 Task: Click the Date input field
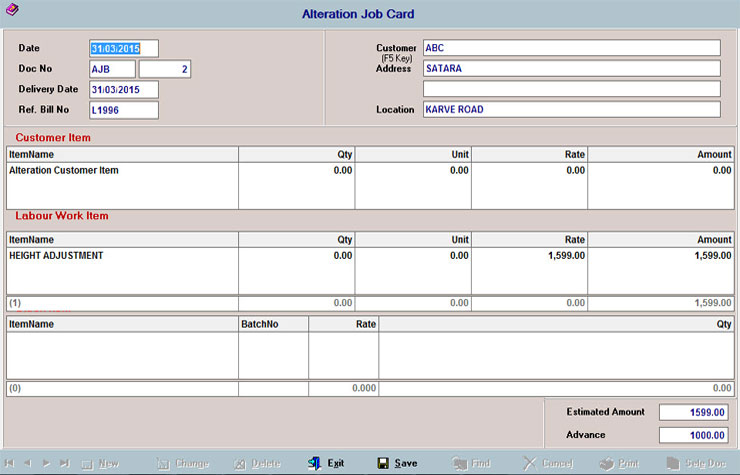coord(123,49)
